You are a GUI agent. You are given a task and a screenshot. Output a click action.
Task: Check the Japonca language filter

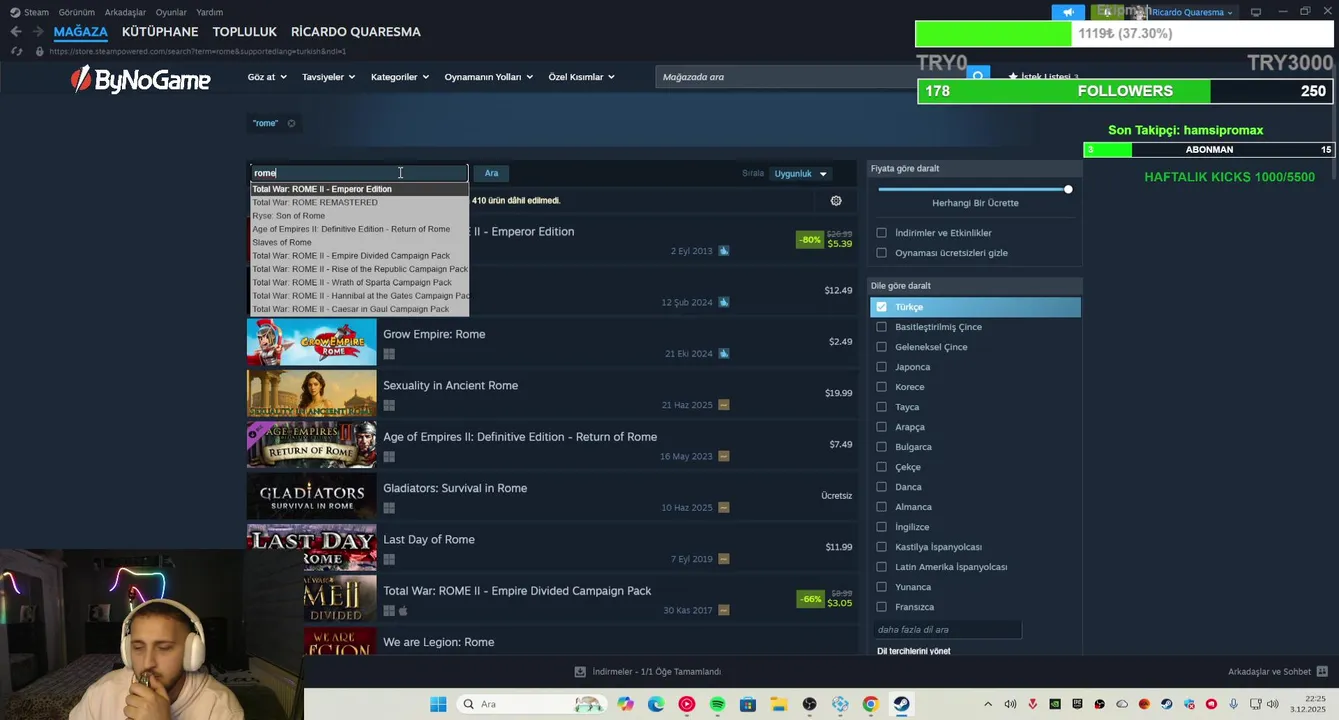881,367
